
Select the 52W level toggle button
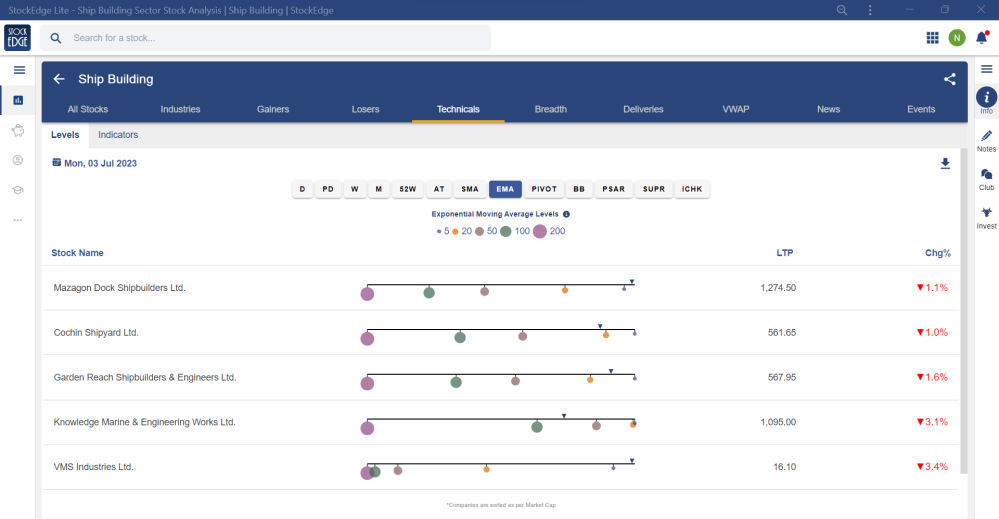tap(407, 189)
